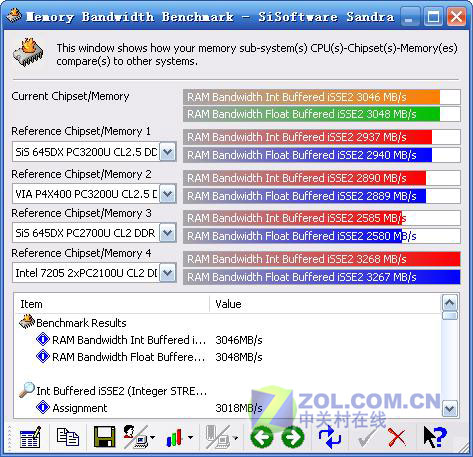Activate the context help cursor icon

click(434, 437)
